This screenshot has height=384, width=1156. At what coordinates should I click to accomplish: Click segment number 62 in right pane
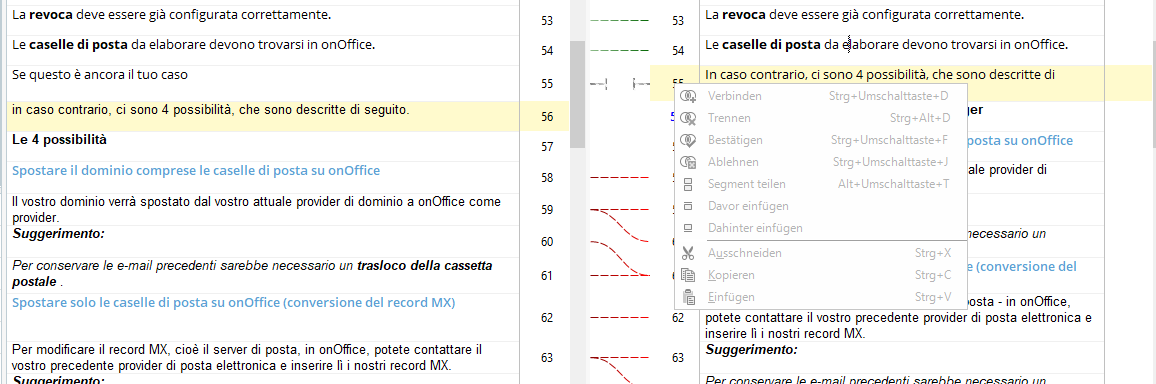pos(678,318)
